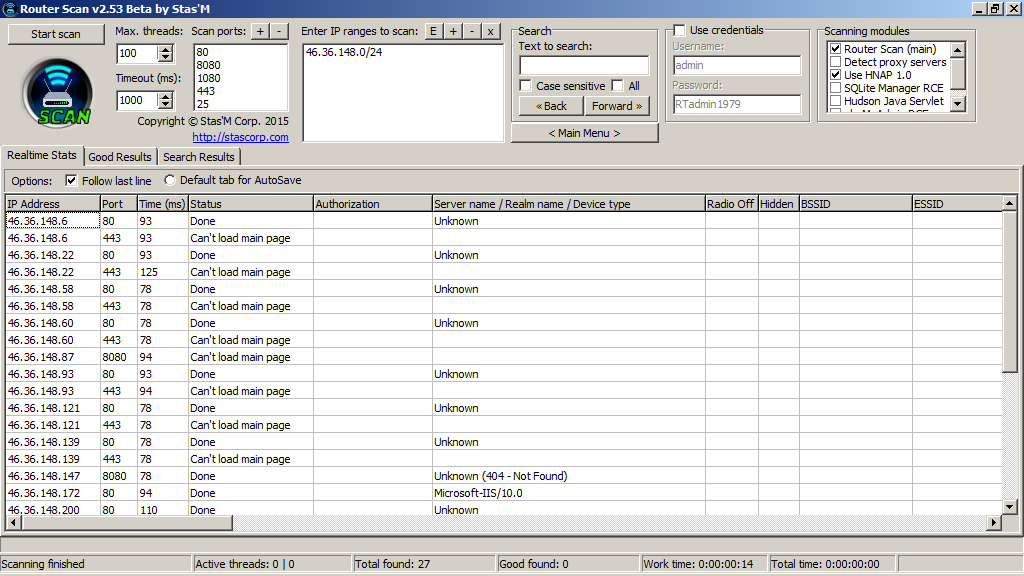Open the stascorp.com link
The height and width of the screenshot is (576, 1024).
click(240, 137)
